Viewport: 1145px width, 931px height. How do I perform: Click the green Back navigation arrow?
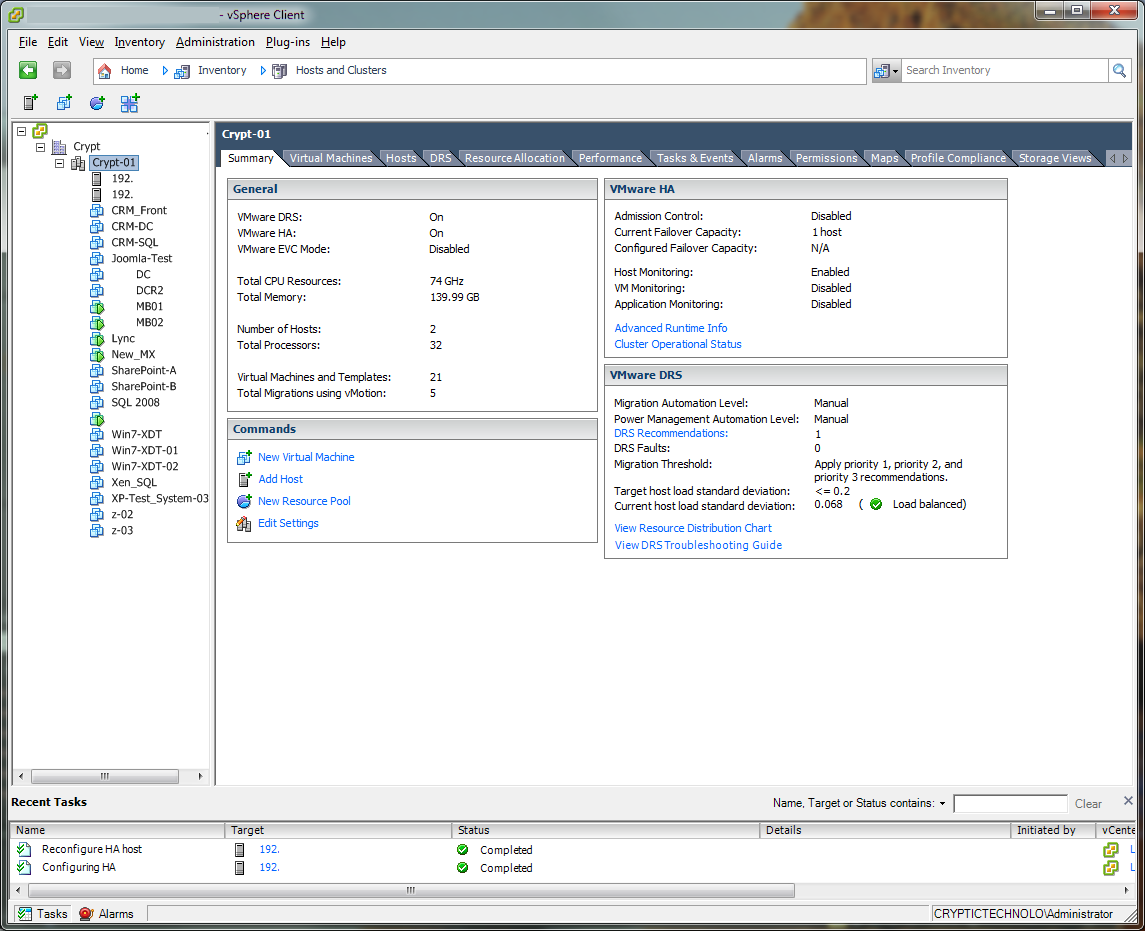[28, 70]
